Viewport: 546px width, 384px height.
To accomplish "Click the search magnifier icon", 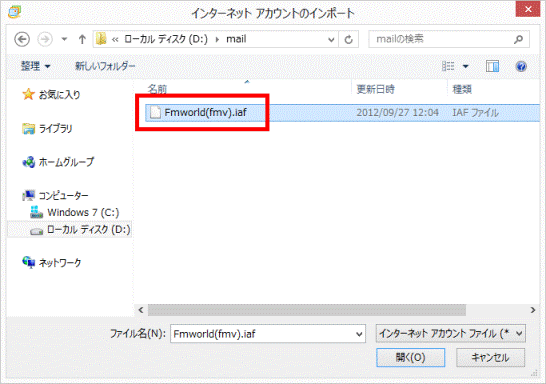I will click(518, 39).
